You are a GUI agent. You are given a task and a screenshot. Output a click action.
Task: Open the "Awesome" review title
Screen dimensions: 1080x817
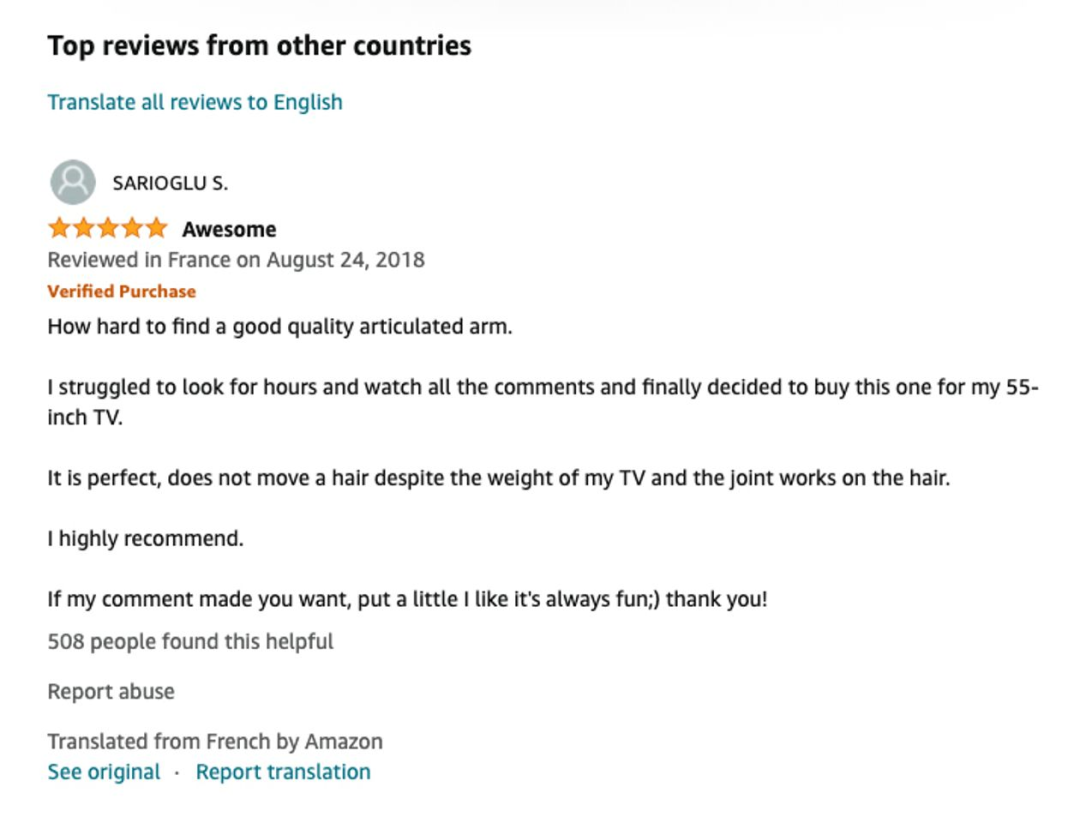pos(229,230)
